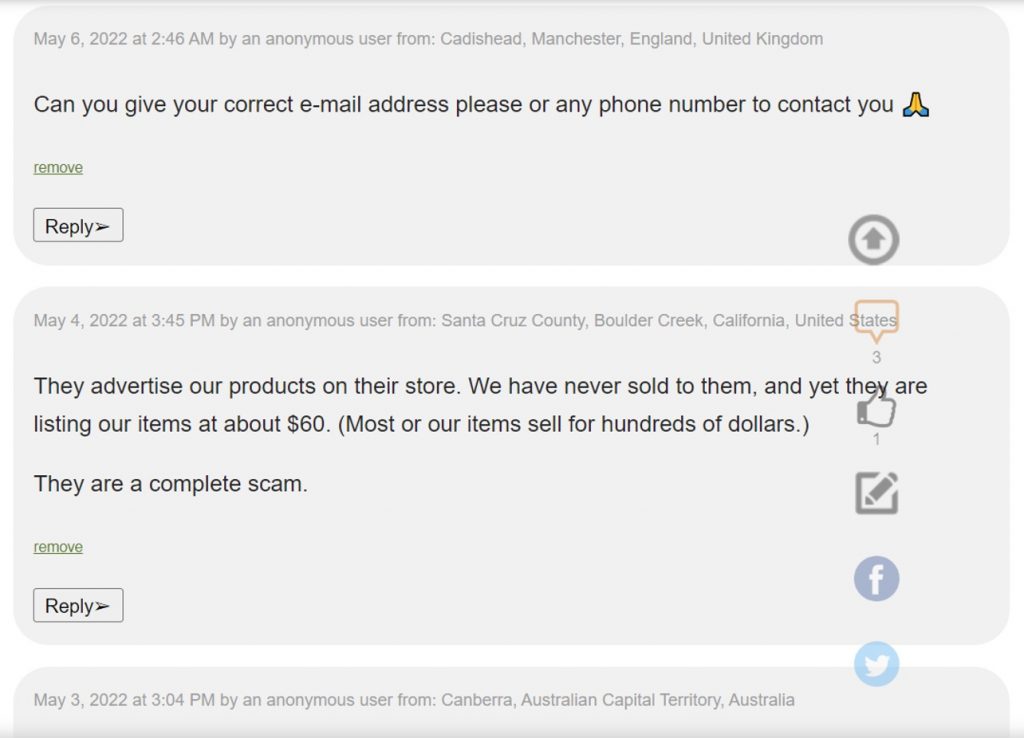This screenshot has height=738, width=1024.
Task: Select the May 4, 2022 comment header
Action: [x=464, y=320]
